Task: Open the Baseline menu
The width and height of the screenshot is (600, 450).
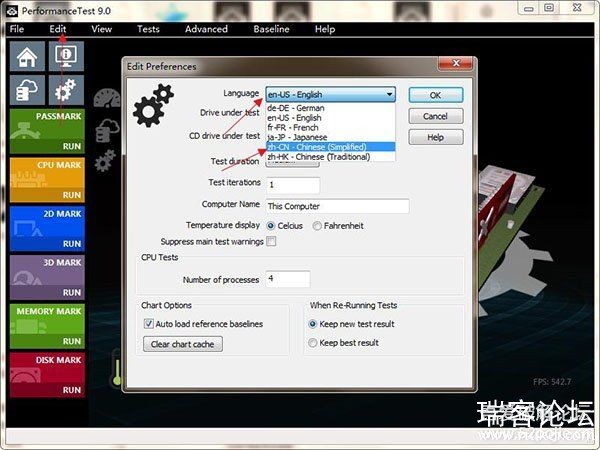Action: (271, 29)
